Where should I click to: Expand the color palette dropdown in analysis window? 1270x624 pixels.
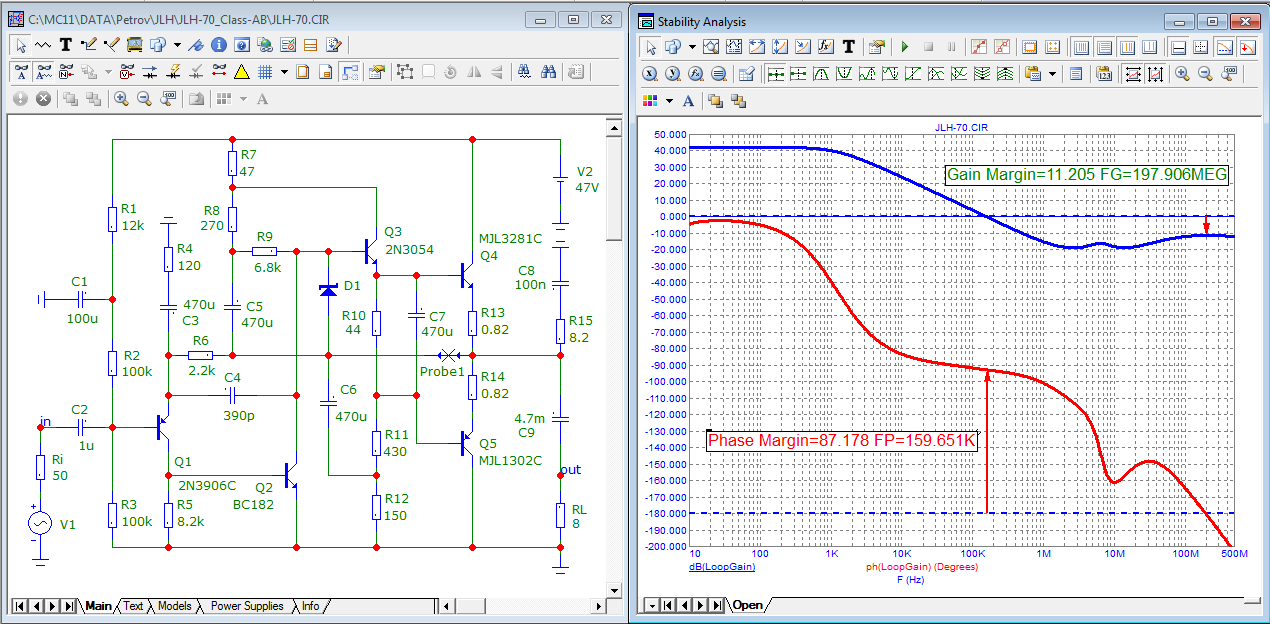click(x=669, y=101)
